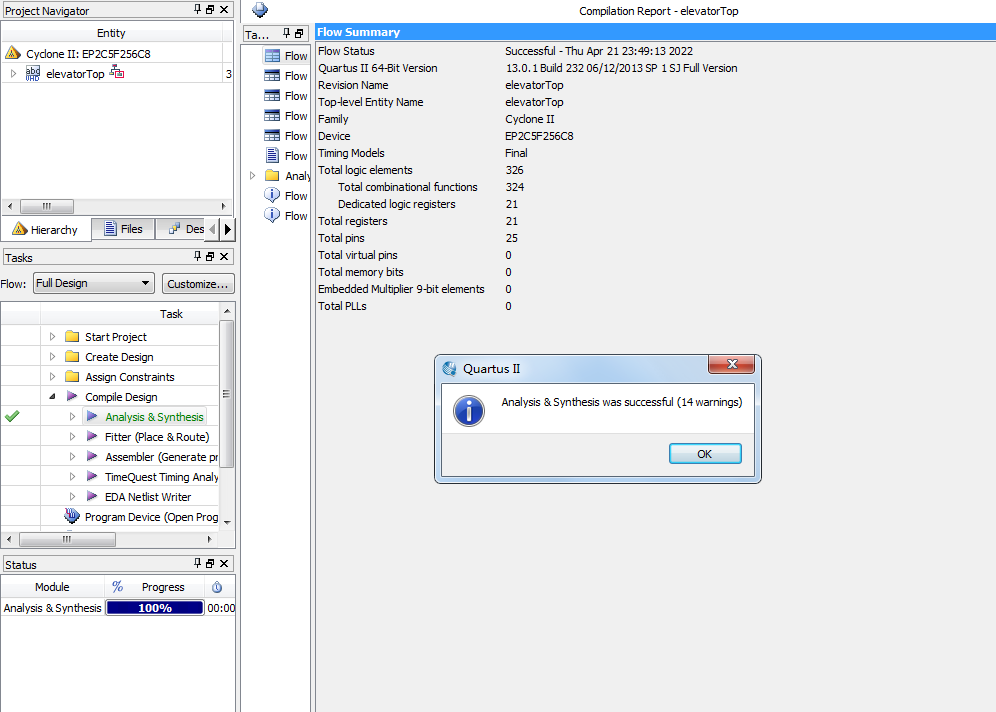Expand the Fitter (Place & Route) task

(x=72, y=436)
